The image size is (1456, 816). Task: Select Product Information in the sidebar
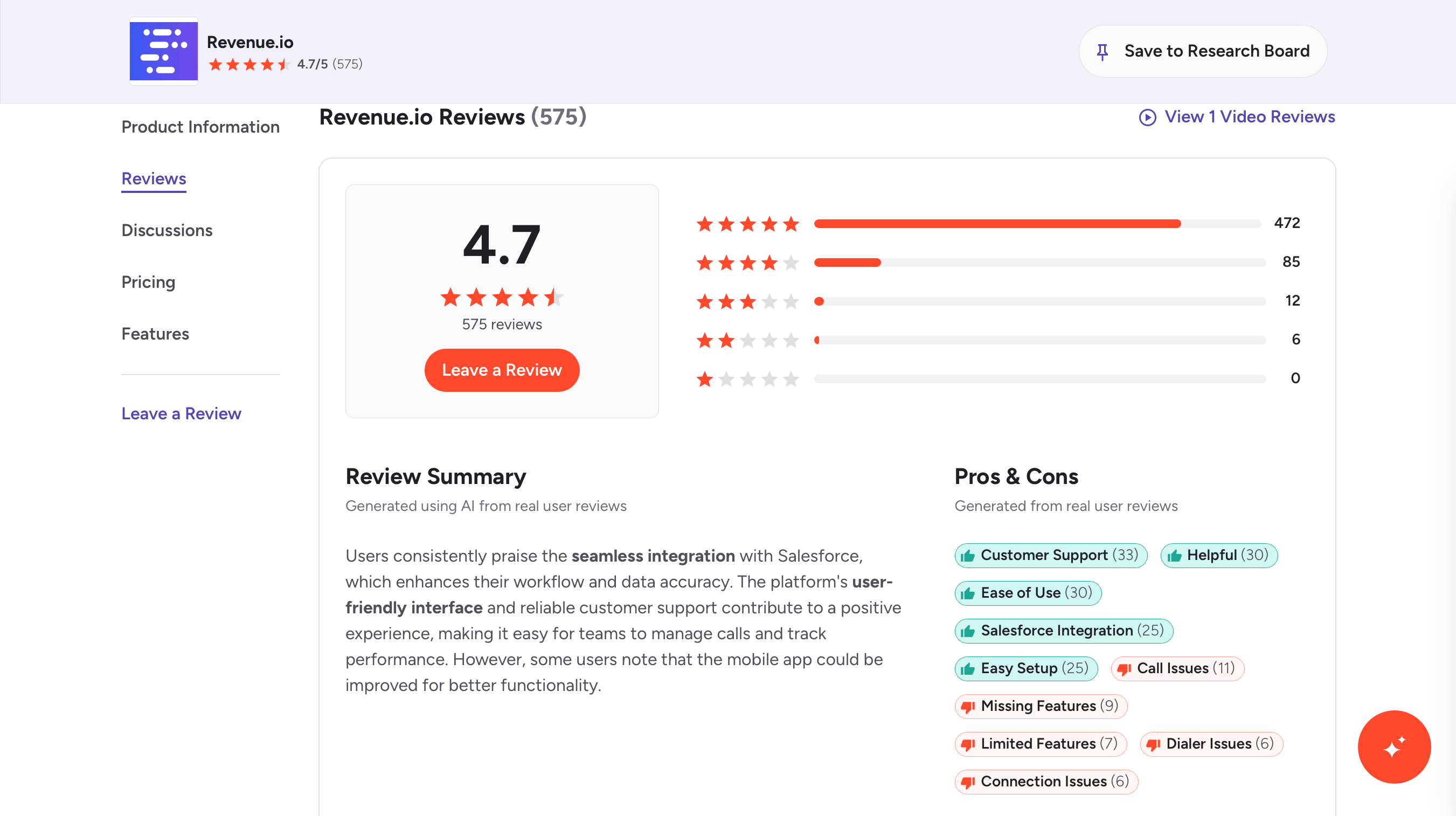click(200, 127)
